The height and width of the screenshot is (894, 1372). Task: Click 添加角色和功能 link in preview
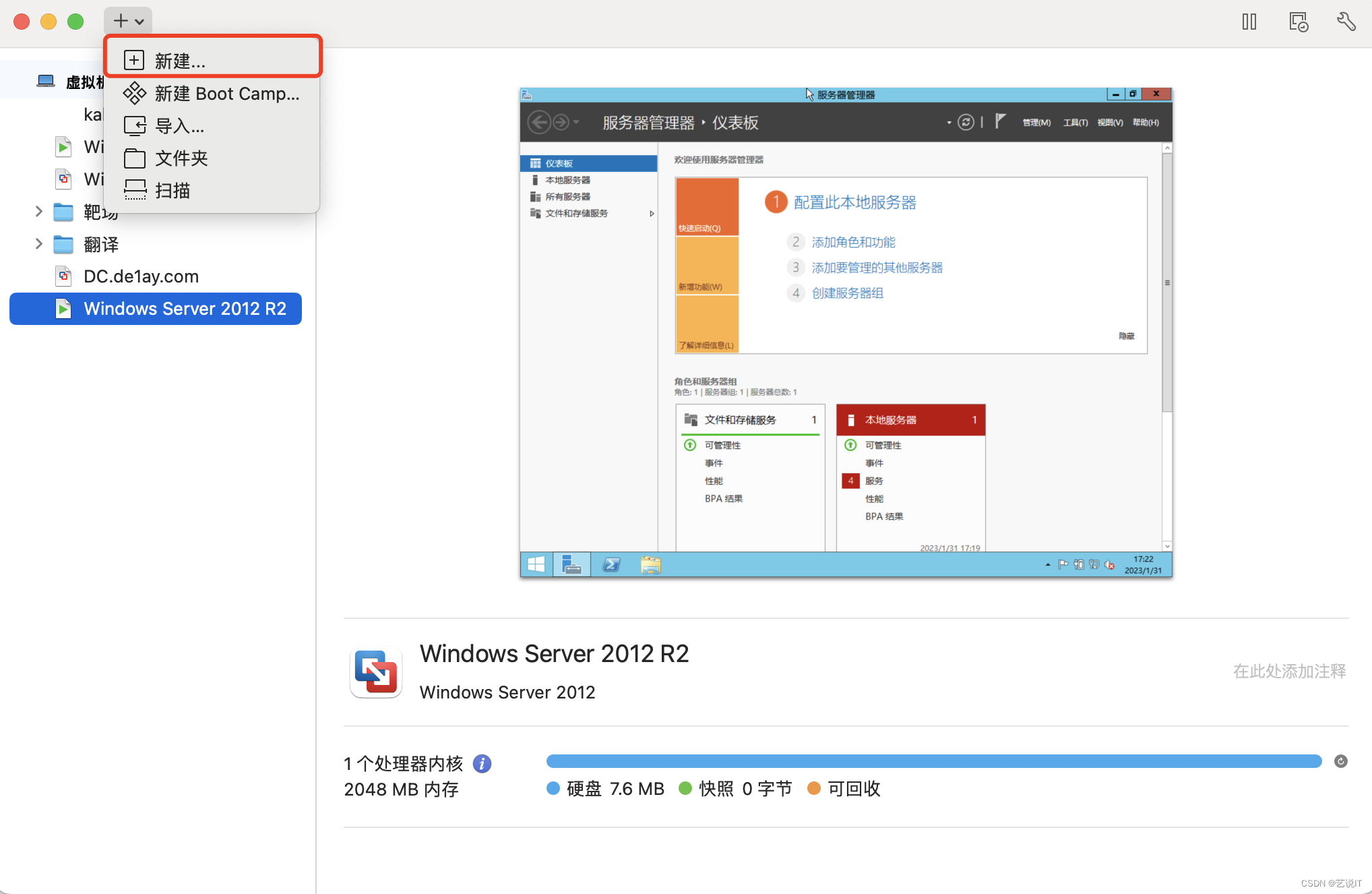853,242
